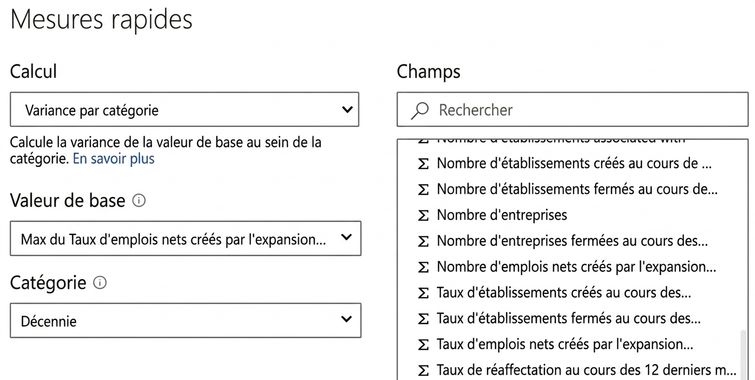Expand the Valeur de base dropdown arrow
This screenshot has height=380, width=755.
[x=346, y=237]
